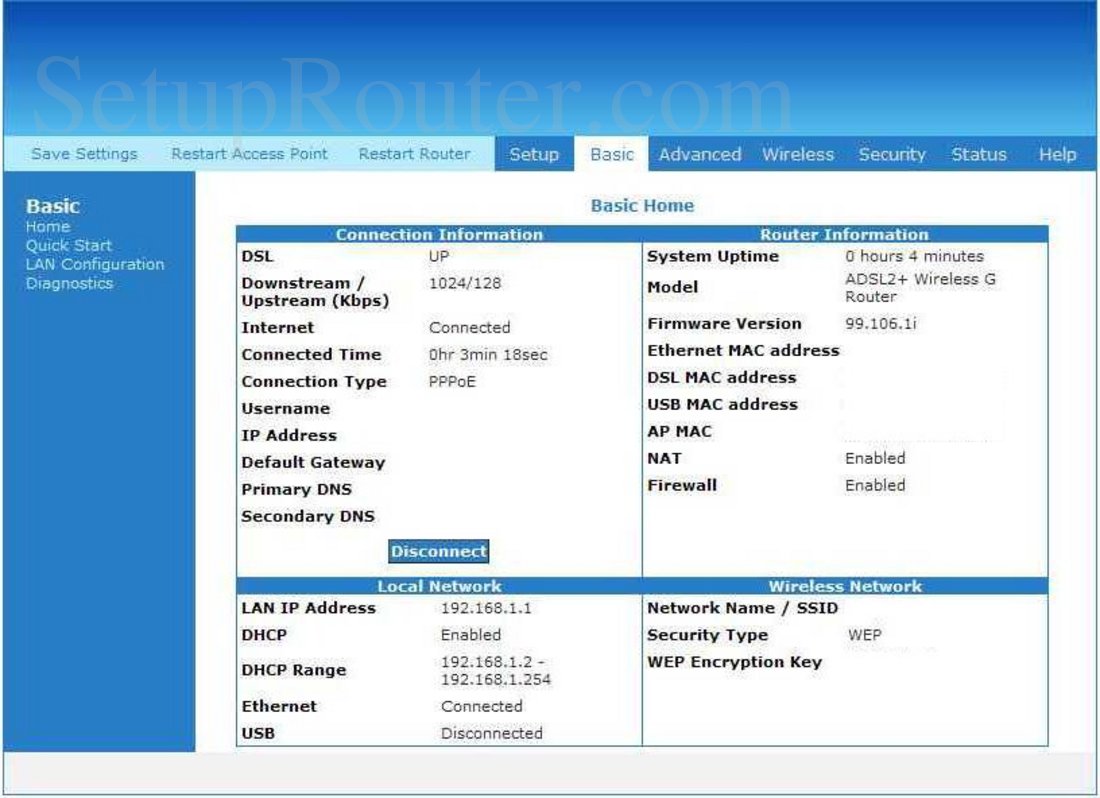
Task: Open LAN Configuration in the sidebar
Action: coord(95,264)
